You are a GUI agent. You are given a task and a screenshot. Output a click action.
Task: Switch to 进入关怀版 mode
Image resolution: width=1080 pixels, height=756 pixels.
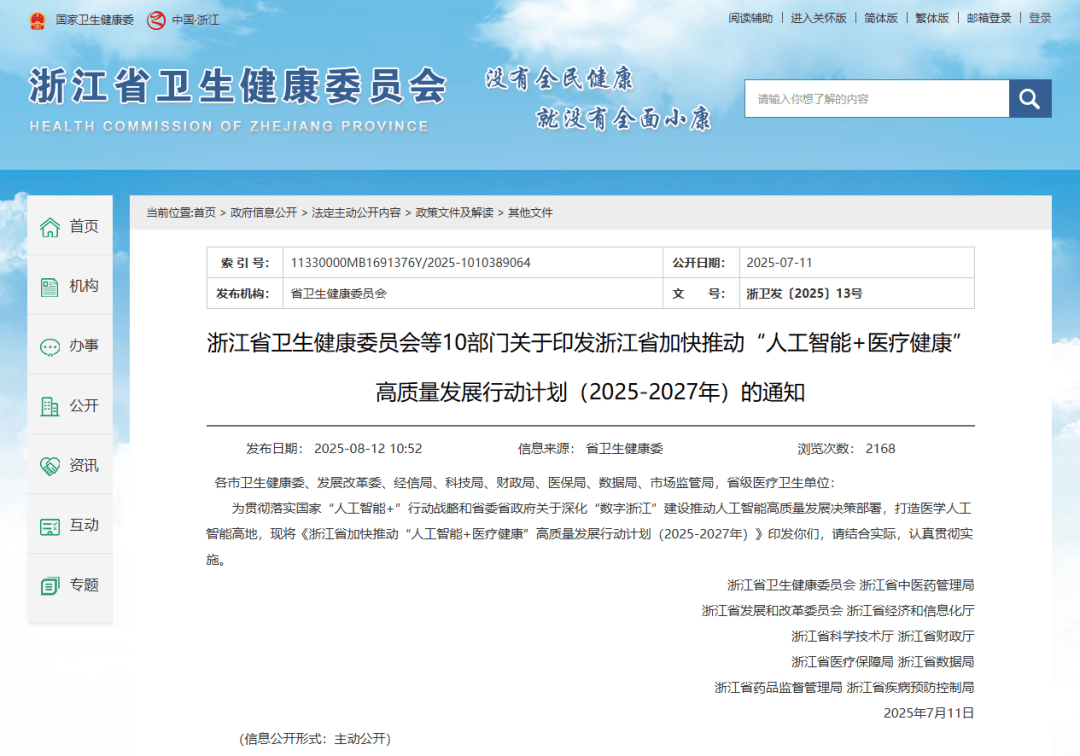(x=818, y=18)
